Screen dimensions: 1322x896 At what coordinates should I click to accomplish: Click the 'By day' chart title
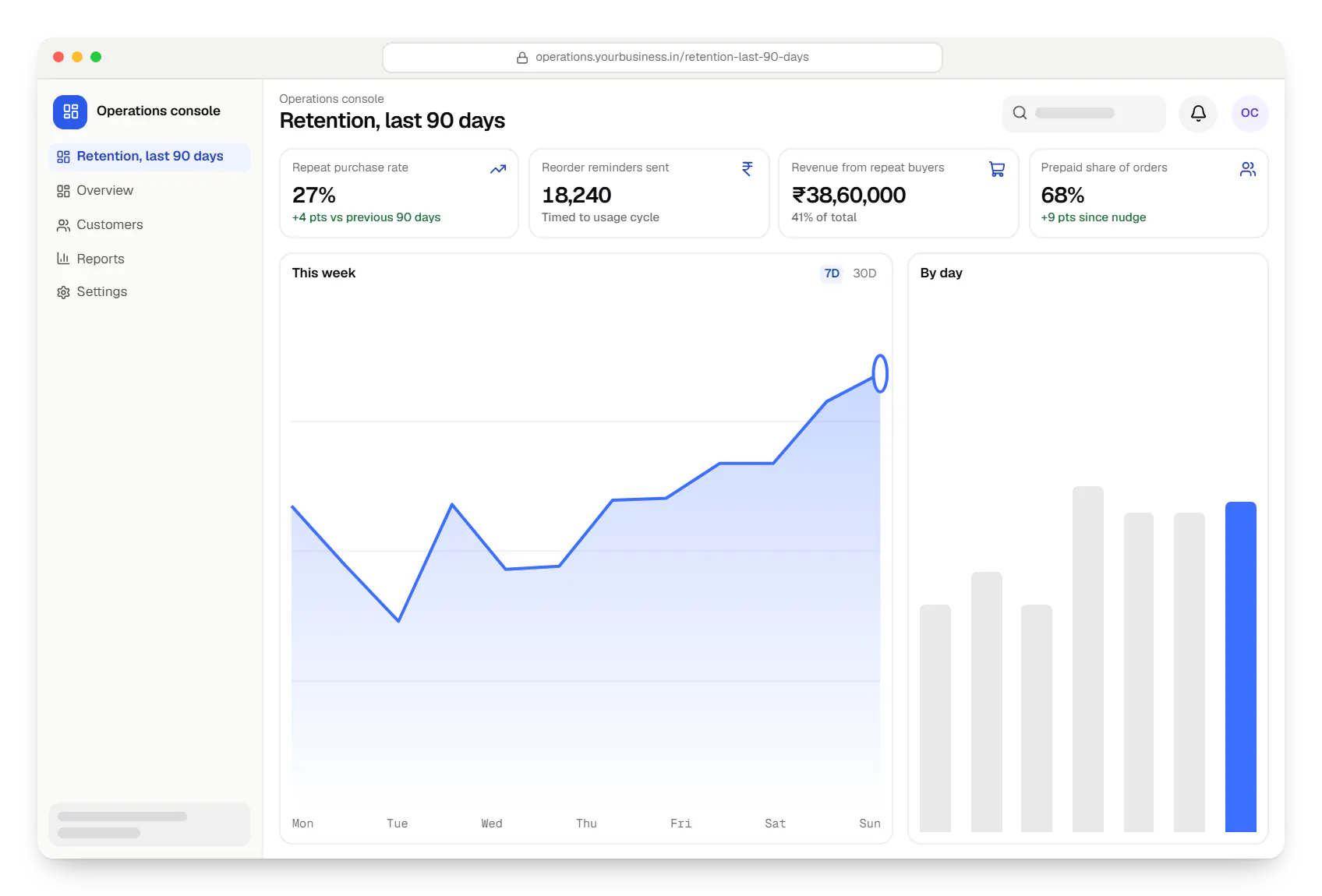click(941, 273)
